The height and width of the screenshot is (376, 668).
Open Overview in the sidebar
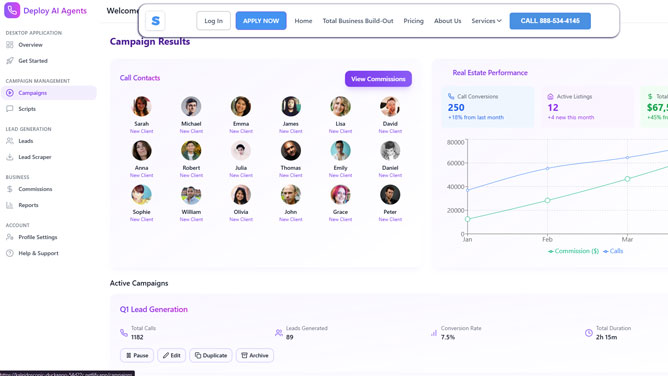click(49, 45)
